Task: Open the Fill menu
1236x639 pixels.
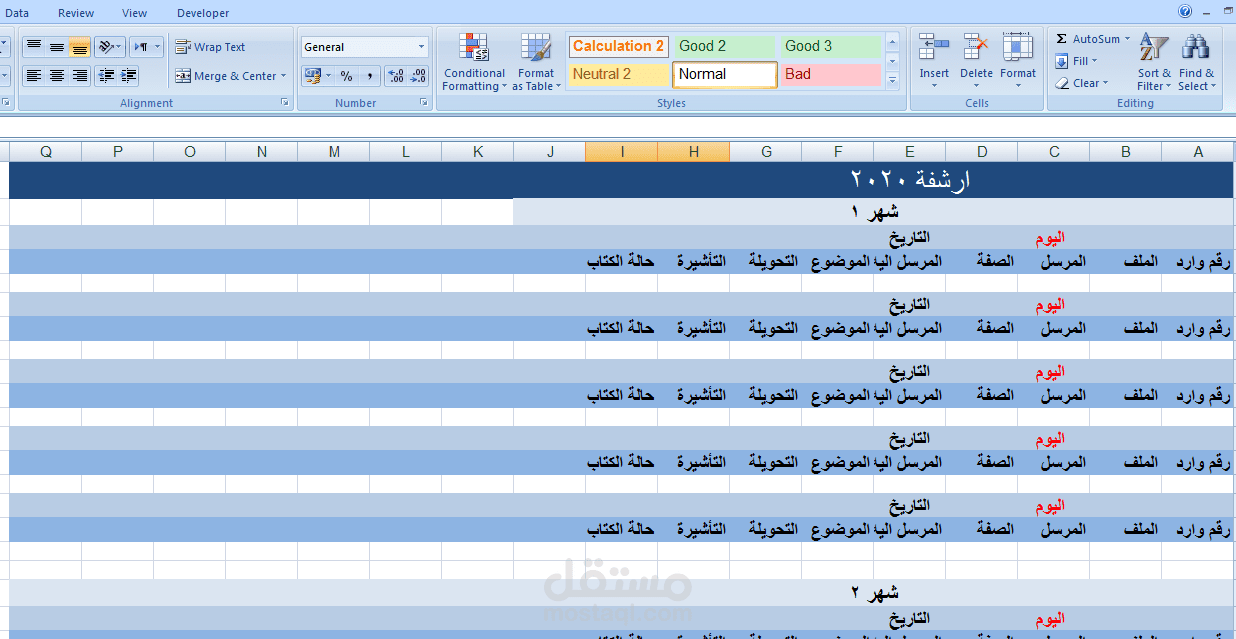Action: click(1076, 61)
